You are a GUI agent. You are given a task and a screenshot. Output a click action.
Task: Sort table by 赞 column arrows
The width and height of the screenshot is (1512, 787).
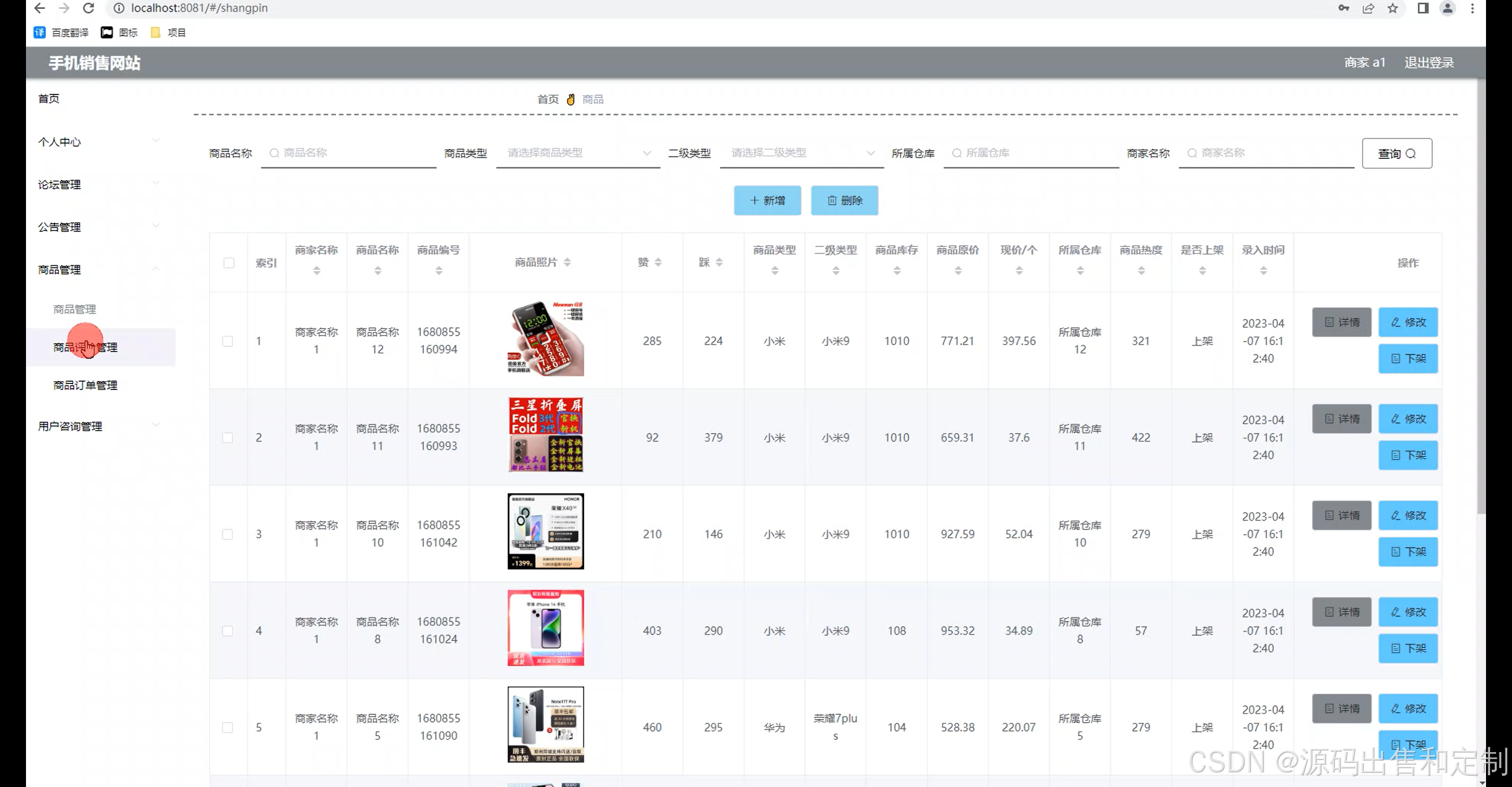coord(658,262)
